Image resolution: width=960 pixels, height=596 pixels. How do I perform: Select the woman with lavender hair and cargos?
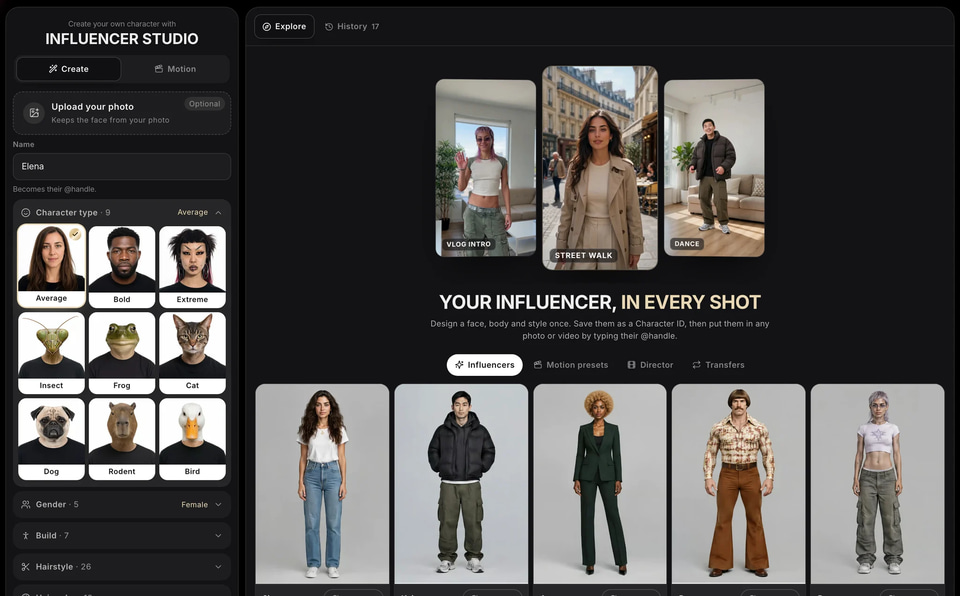click(877, 484)
